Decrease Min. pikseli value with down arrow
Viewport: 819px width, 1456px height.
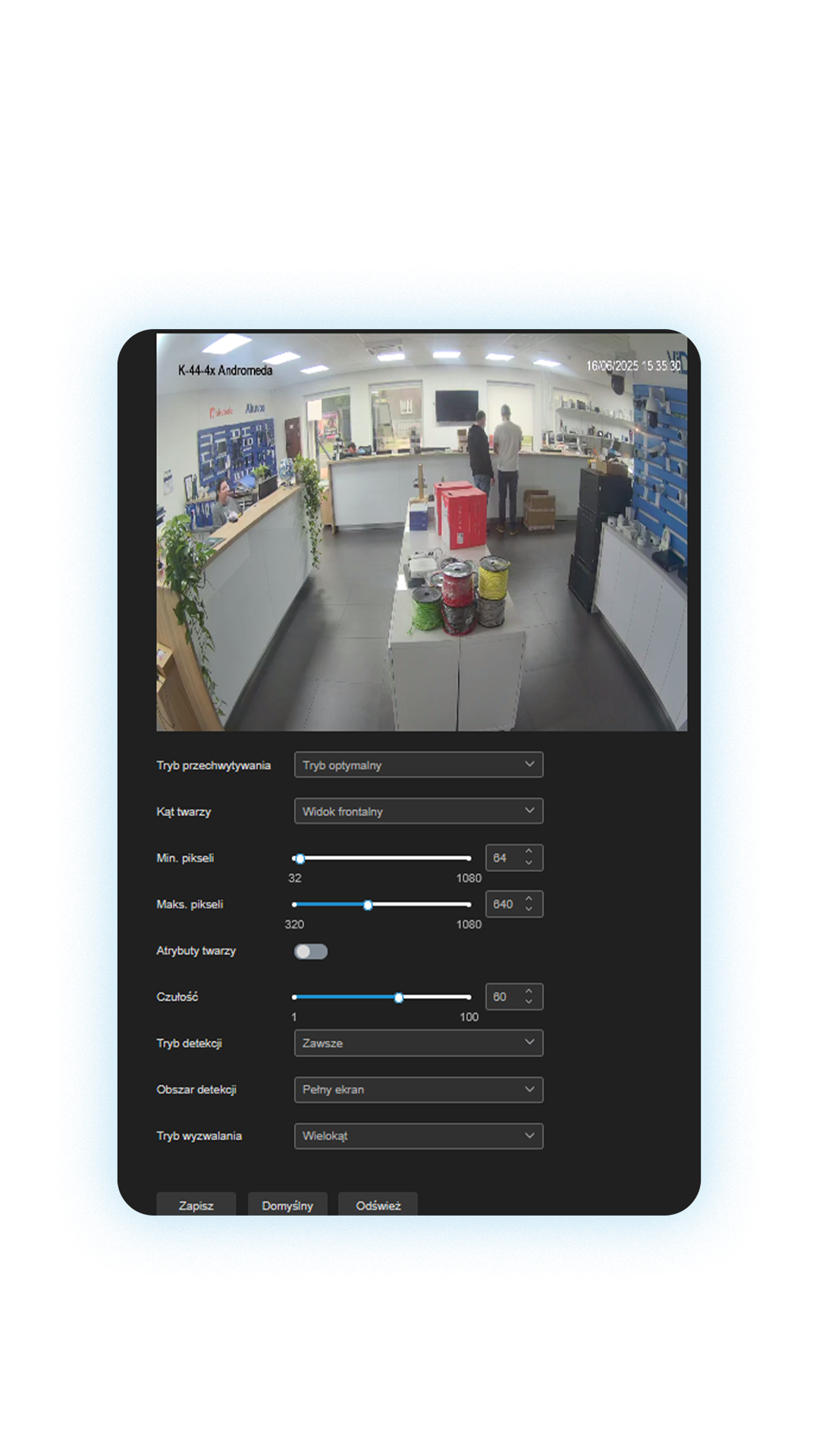pos(529,863)
